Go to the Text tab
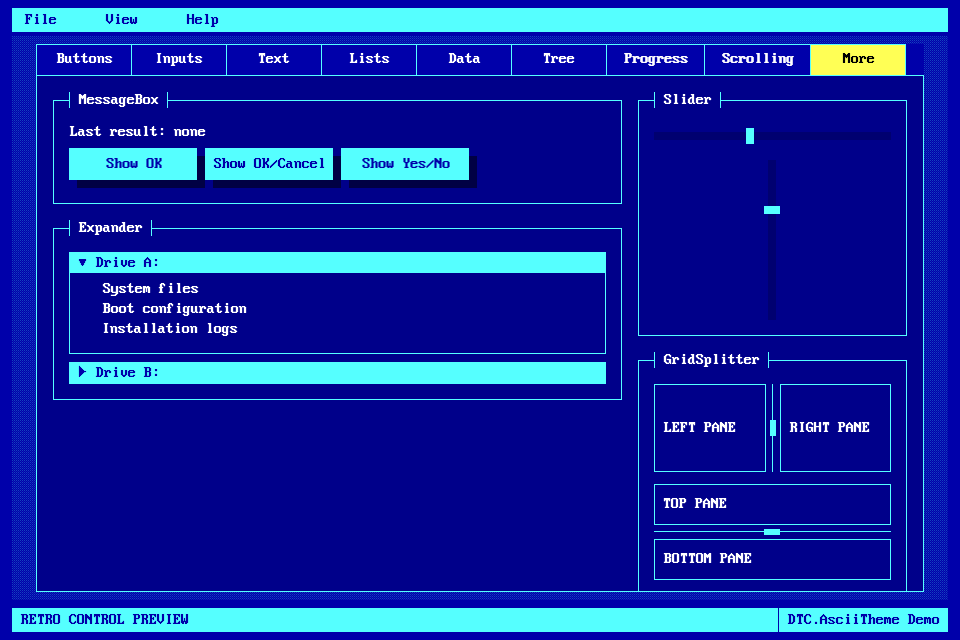Screen dimensions: 960x640 [274, 59]
